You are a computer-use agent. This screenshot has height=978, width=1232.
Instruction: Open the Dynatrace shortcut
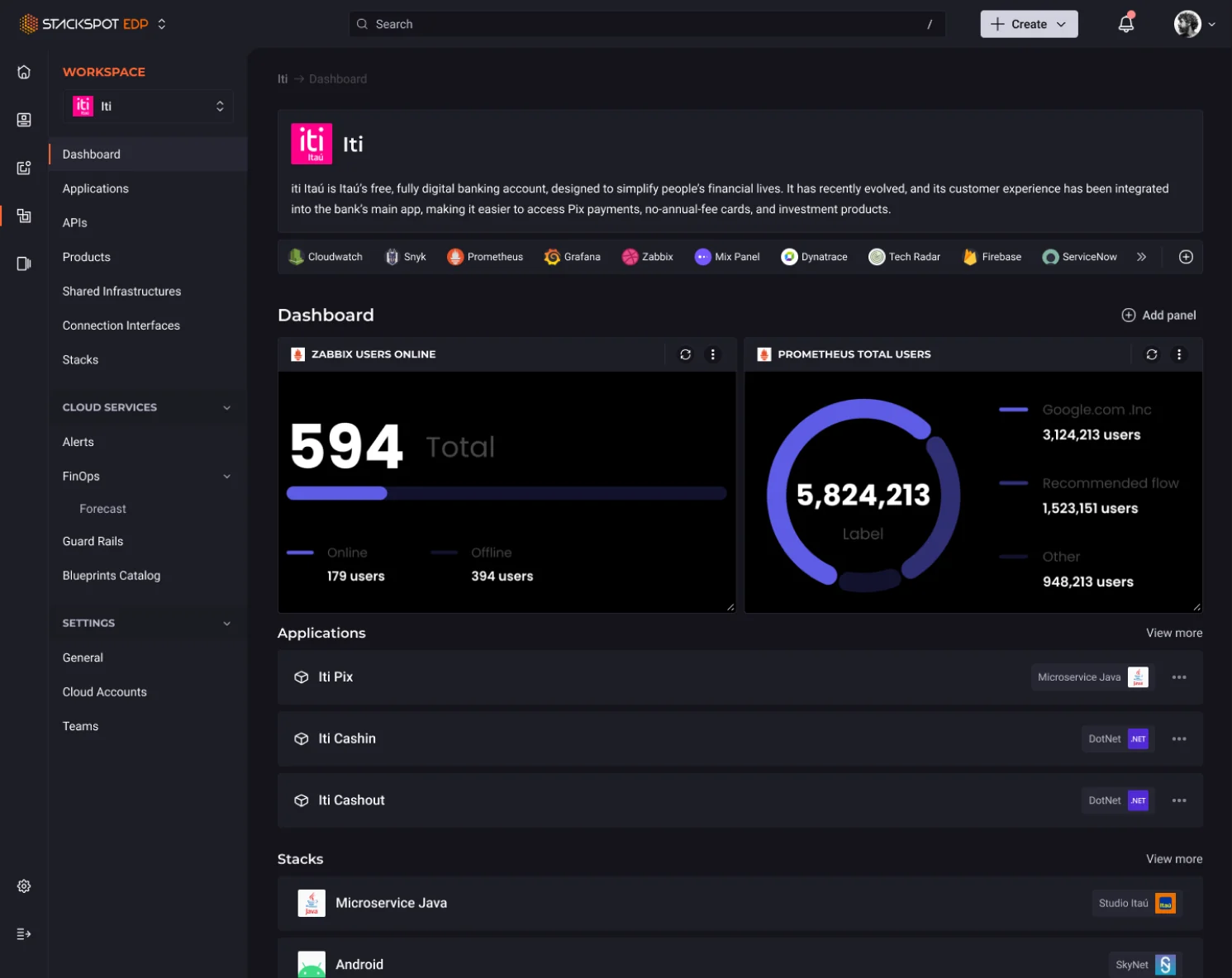pos(815,257)
